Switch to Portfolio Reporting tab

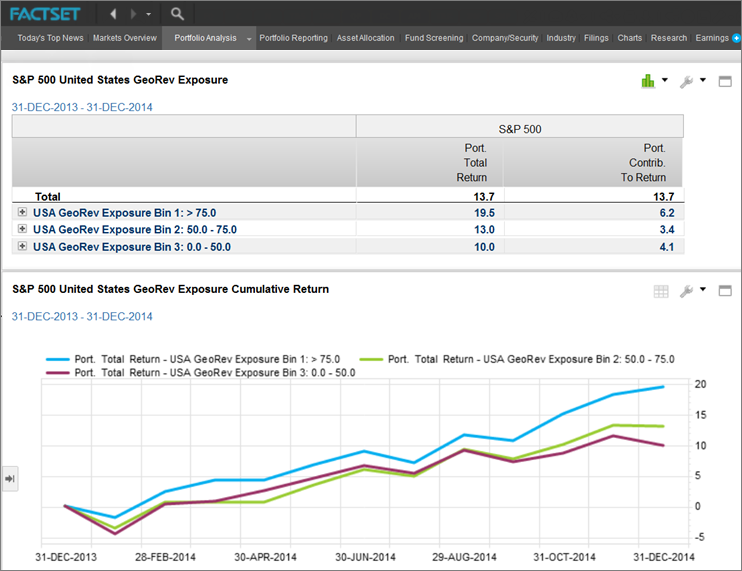[x=293, y=38]
